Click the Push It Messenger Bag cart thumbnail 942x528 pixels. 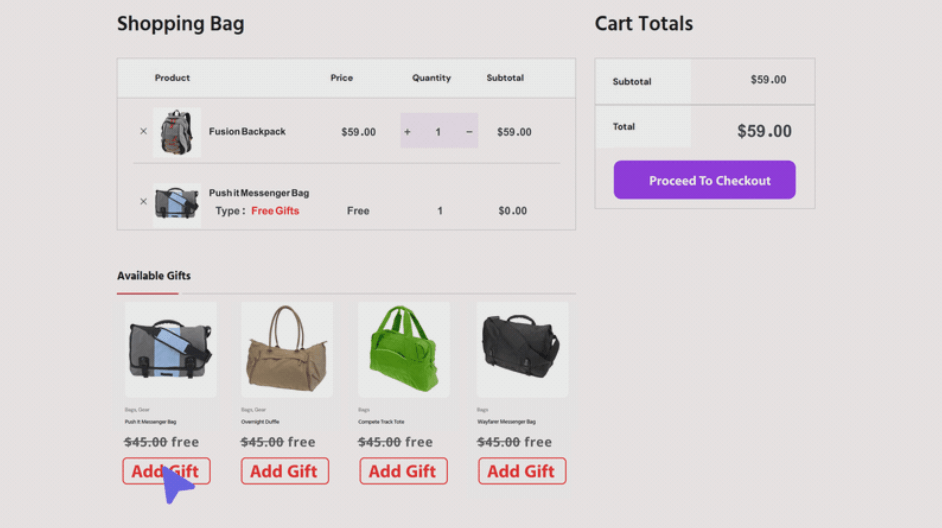pyautogui.click(x=177, y=203)
